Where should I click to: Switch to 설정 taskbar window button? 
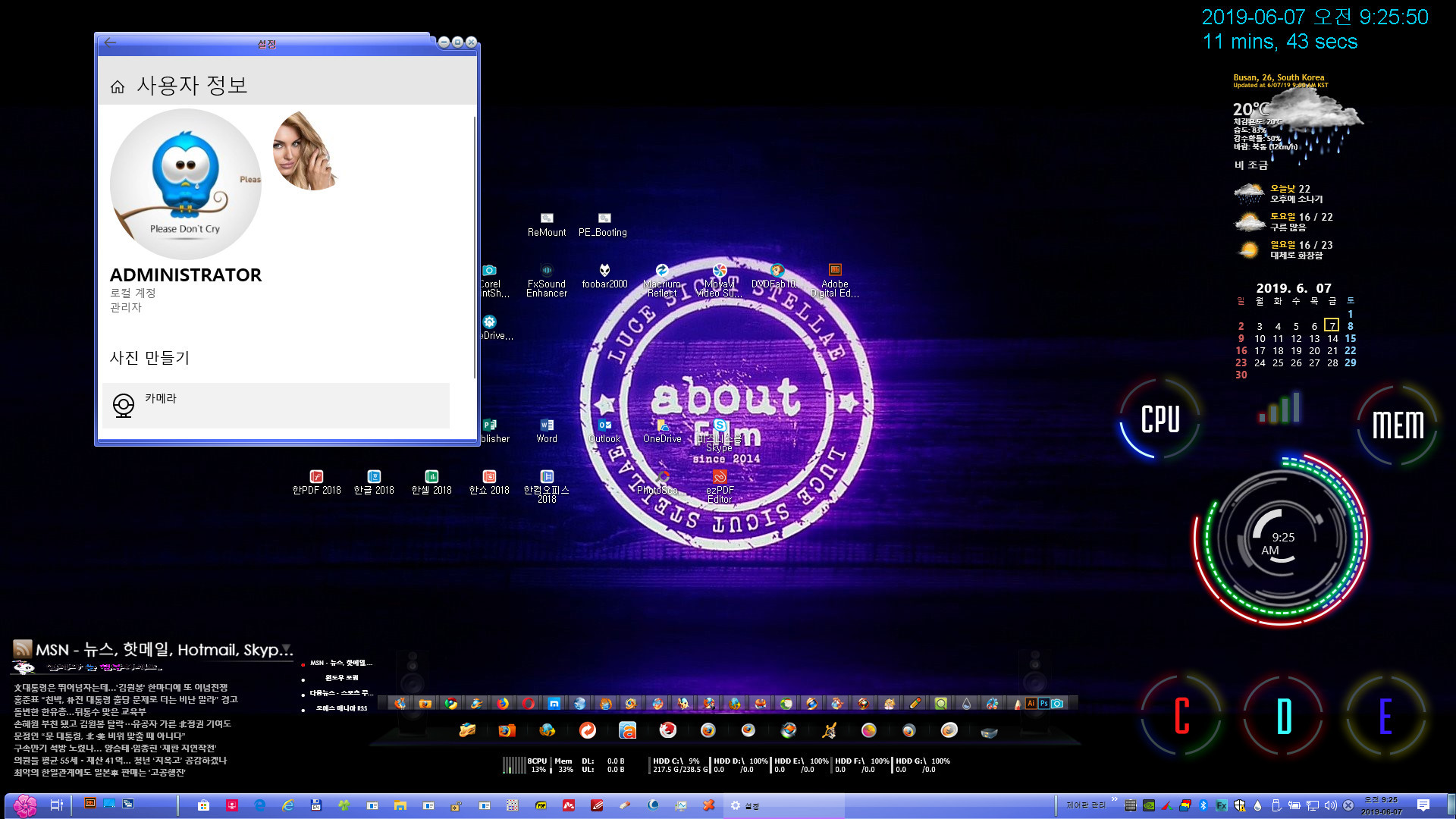pos(784,805)
